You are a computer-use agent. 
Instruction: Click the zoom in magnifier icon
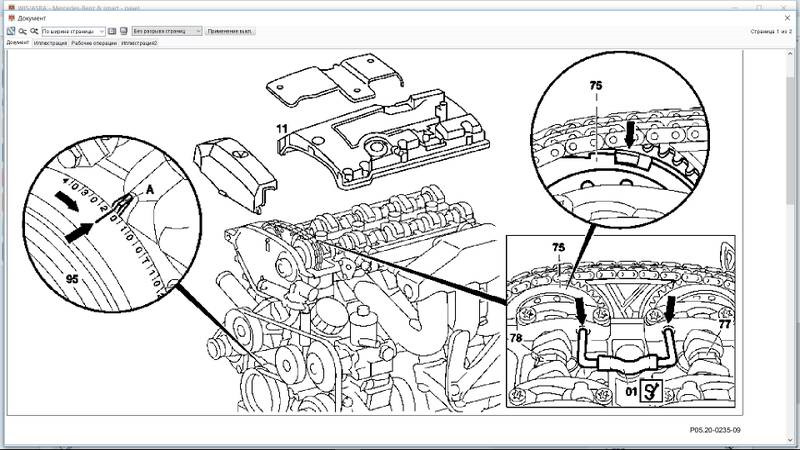(x=34, y=31)
